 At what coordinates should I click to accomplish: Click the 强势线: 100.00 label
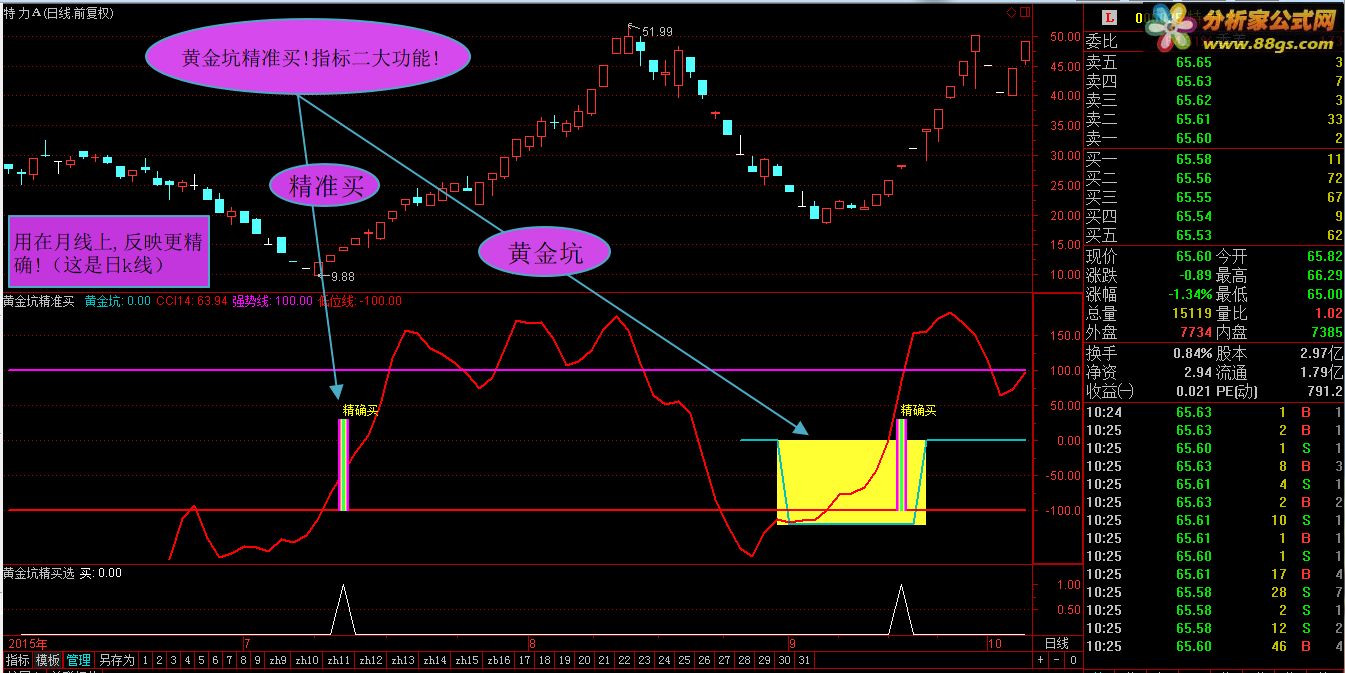tap(272, 300)
